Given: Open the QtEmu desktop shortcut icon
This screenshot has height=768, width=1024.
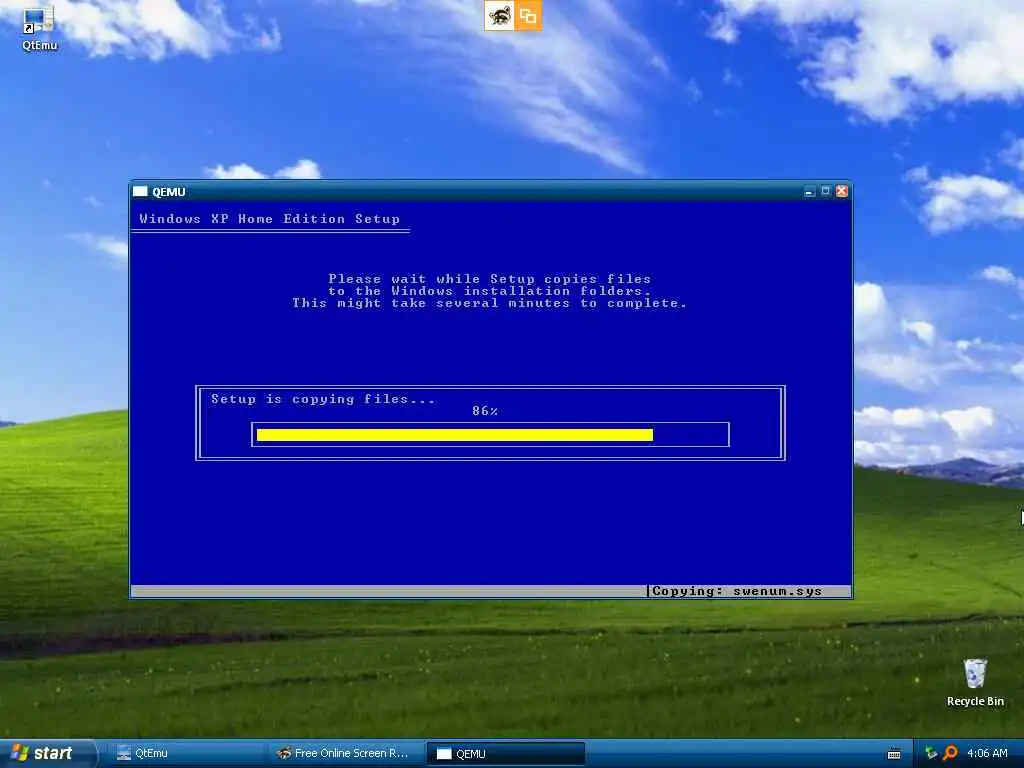Looking at the screenshot, I should coord(39,27).
